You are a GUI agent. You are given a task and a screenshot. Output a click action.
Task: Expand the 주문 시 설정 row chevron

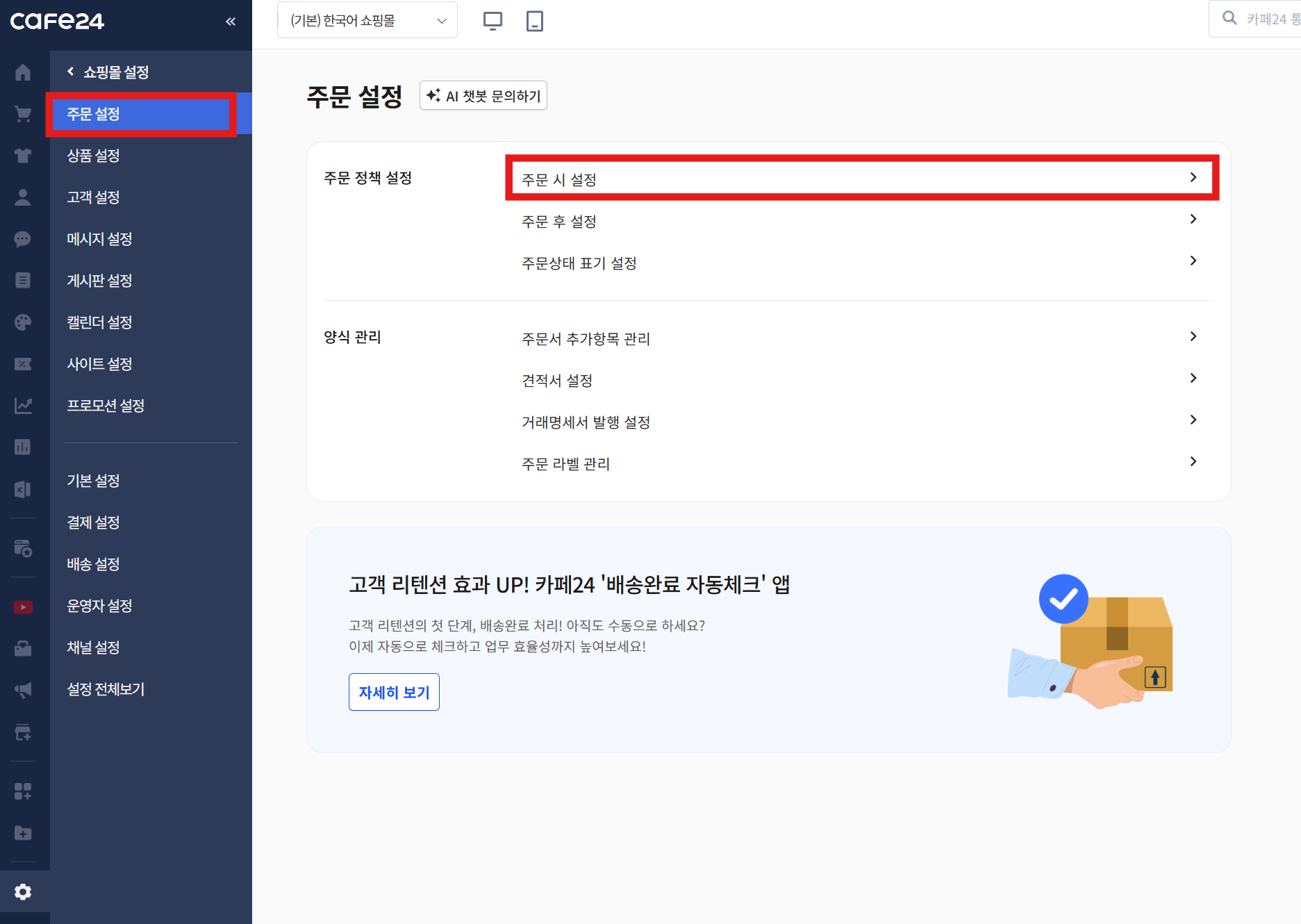[x=1193, y=178]
